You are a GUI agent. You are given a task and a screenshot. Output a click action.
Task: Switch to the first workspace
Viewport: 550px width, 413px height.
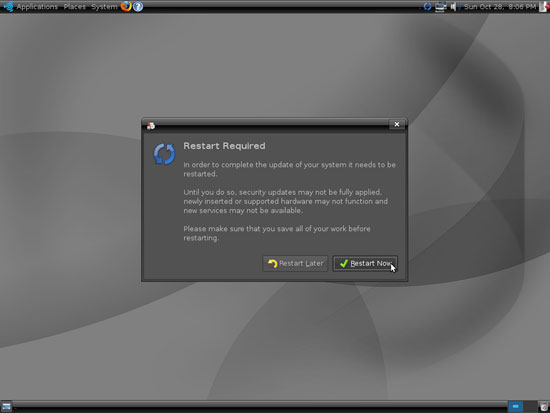click(x=515, y=406)
